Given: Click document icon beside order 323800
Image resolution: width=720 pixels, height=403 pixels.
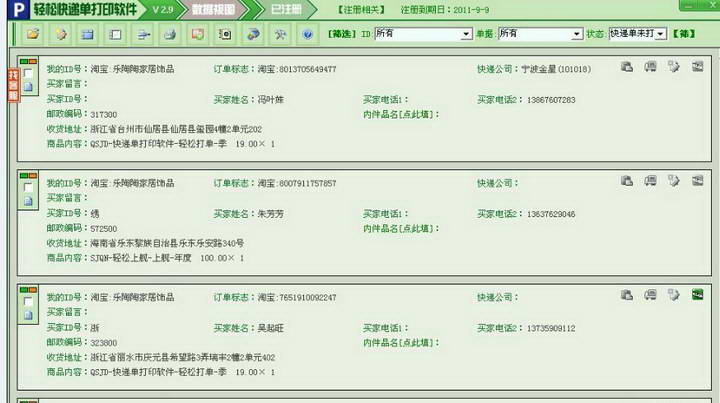Looking at the screenshot, I should 28,315.
